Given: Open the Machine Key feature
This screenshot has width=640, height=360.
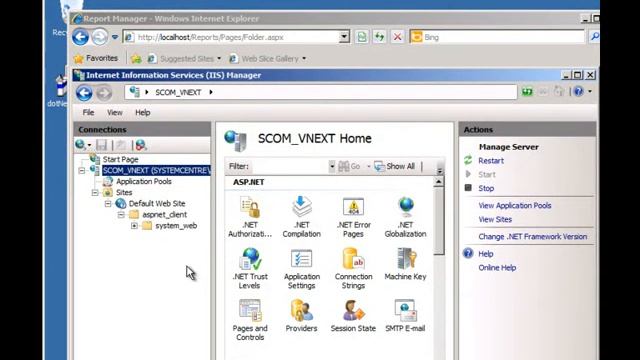Looking at the screenshot, I should pyautogui.click(x=405, y=264).
